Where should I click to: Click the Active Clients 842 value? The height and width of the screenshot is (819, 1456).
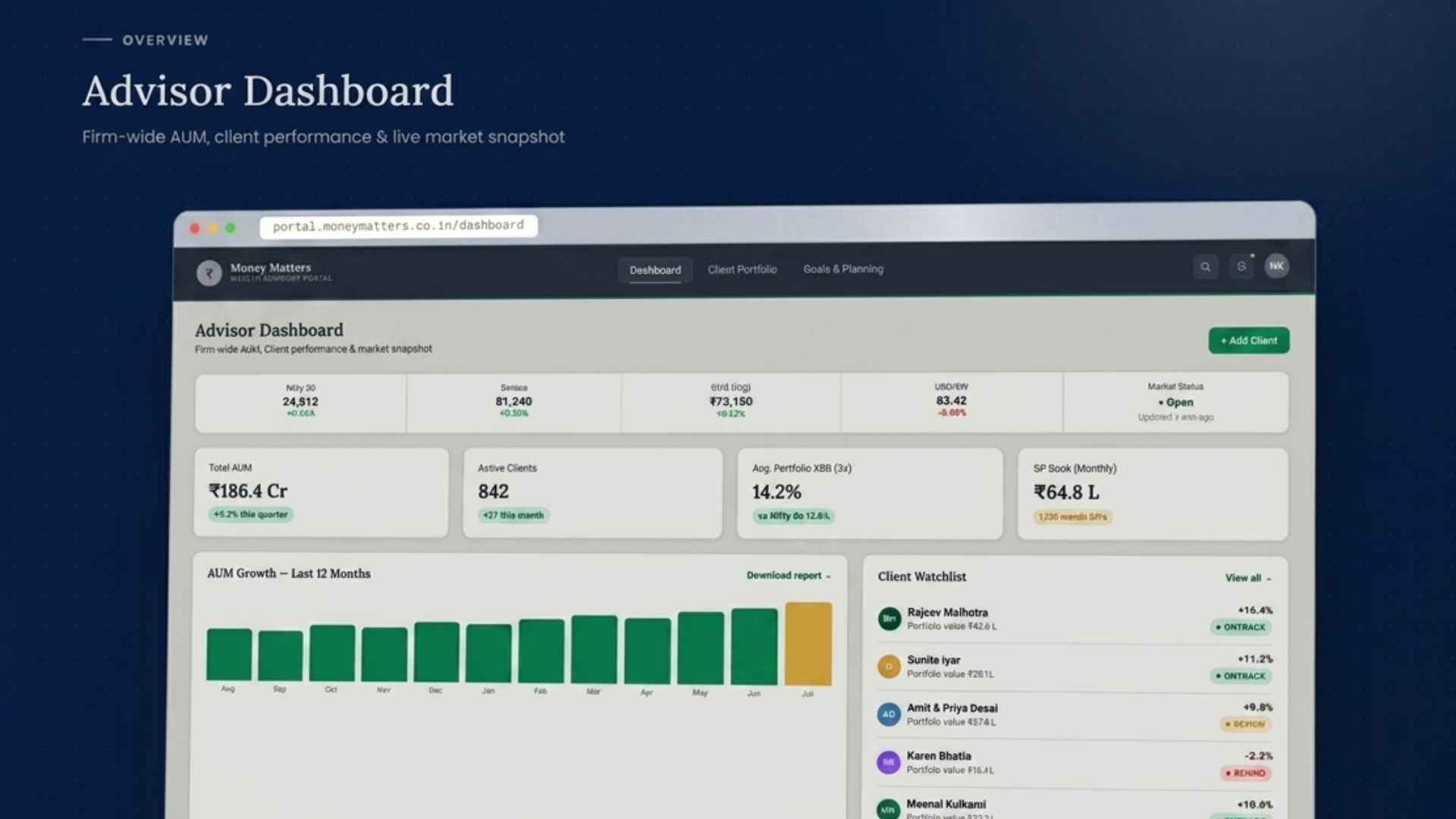pyautogui.click(x=493, y=492)
